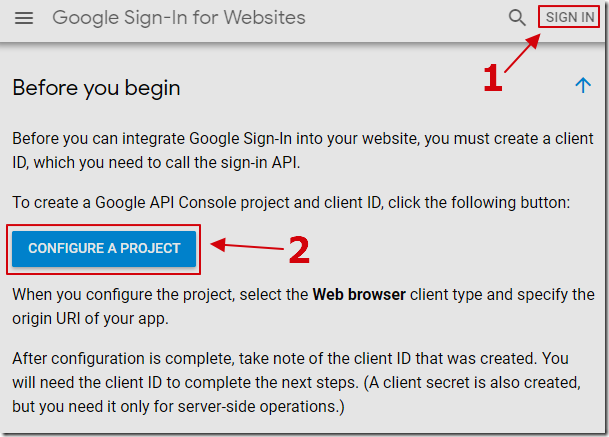Click the blue up arrow icon
This screenshot has width=609, height=437.
(x=583, y=85)
